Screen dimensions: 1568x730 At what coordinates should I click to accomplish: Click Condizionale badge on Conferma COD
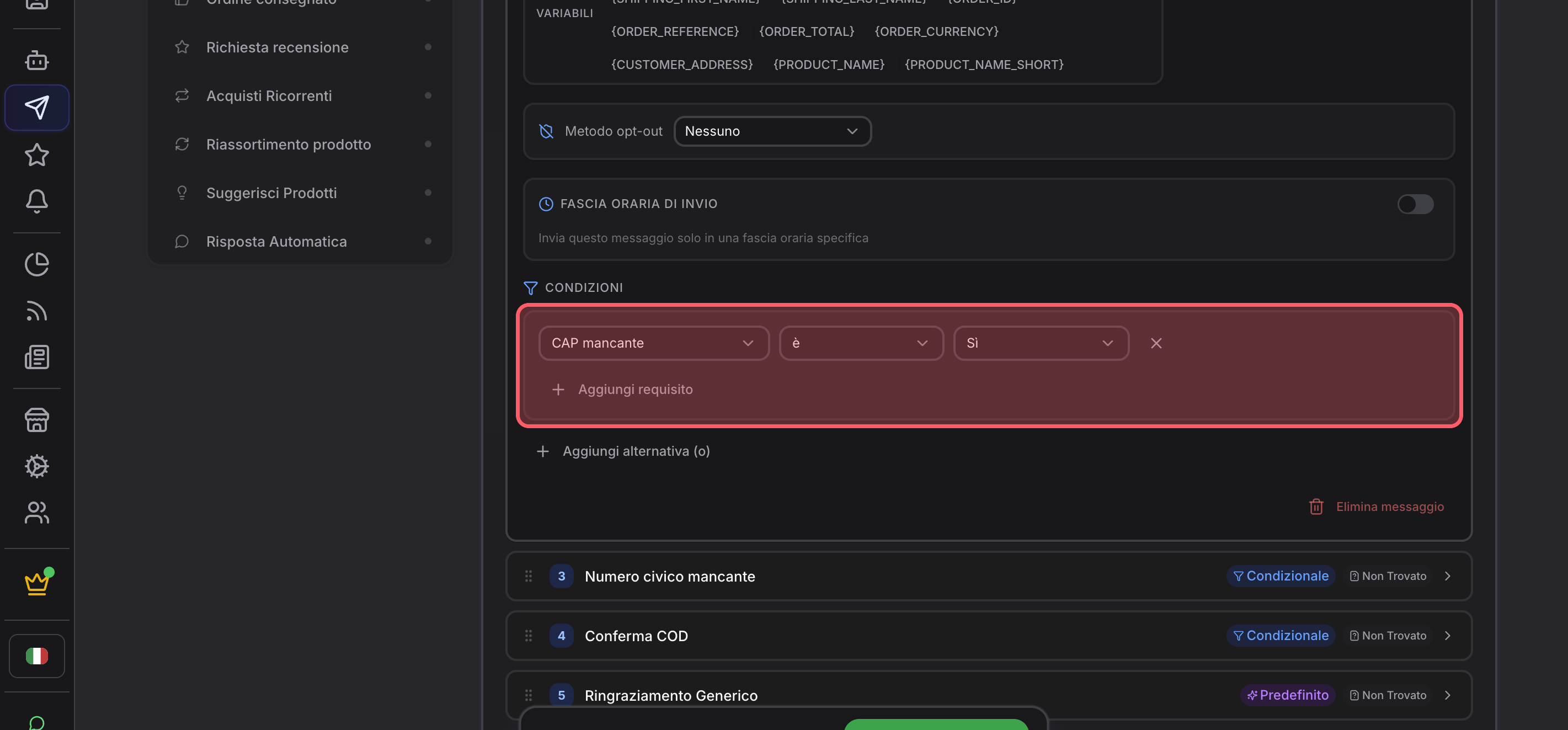(x=1281, y=636)
